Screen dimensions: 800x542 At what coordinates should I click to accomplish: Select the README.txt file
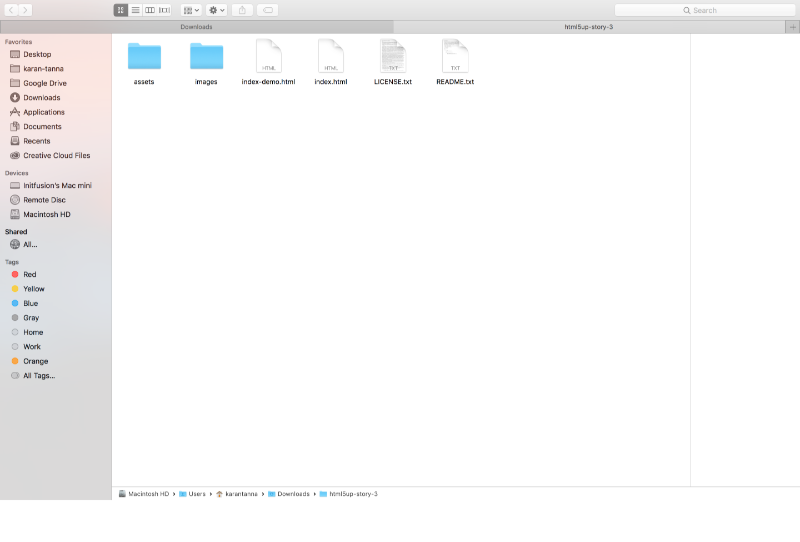[455, 62]
